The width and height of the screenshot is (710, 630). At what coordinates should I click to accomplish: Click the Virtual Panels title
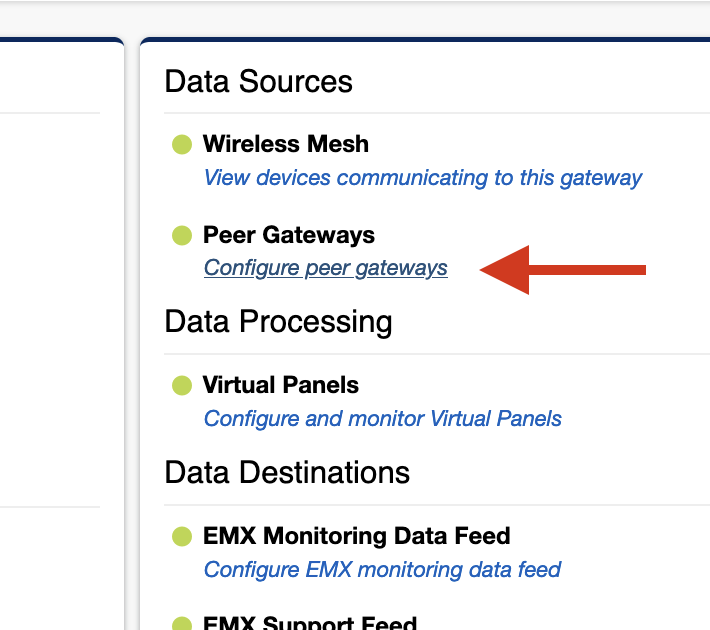click(x=280, y=385)
